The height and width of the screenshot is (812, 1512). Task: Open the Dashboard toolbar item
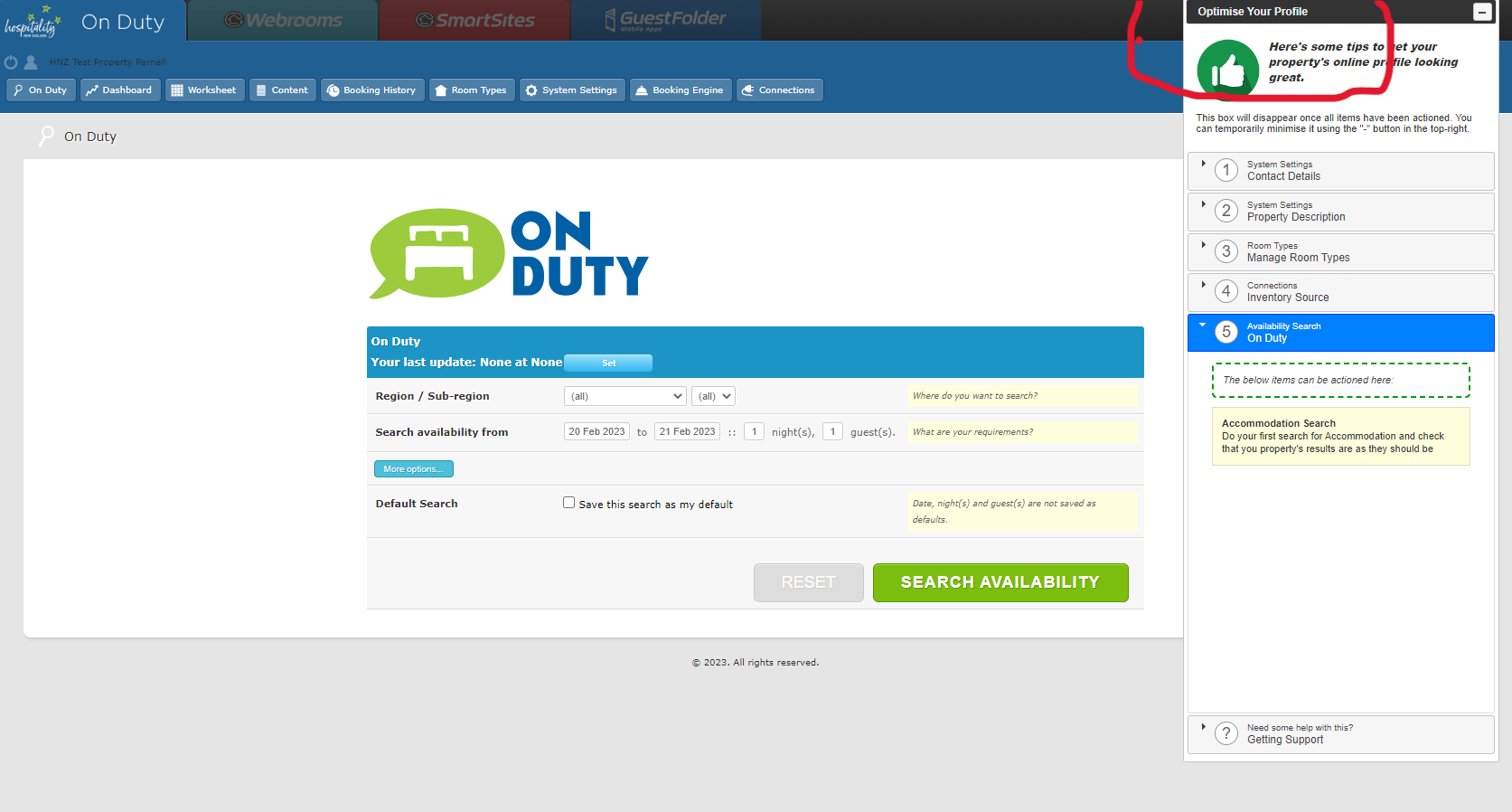pos(120,90)
